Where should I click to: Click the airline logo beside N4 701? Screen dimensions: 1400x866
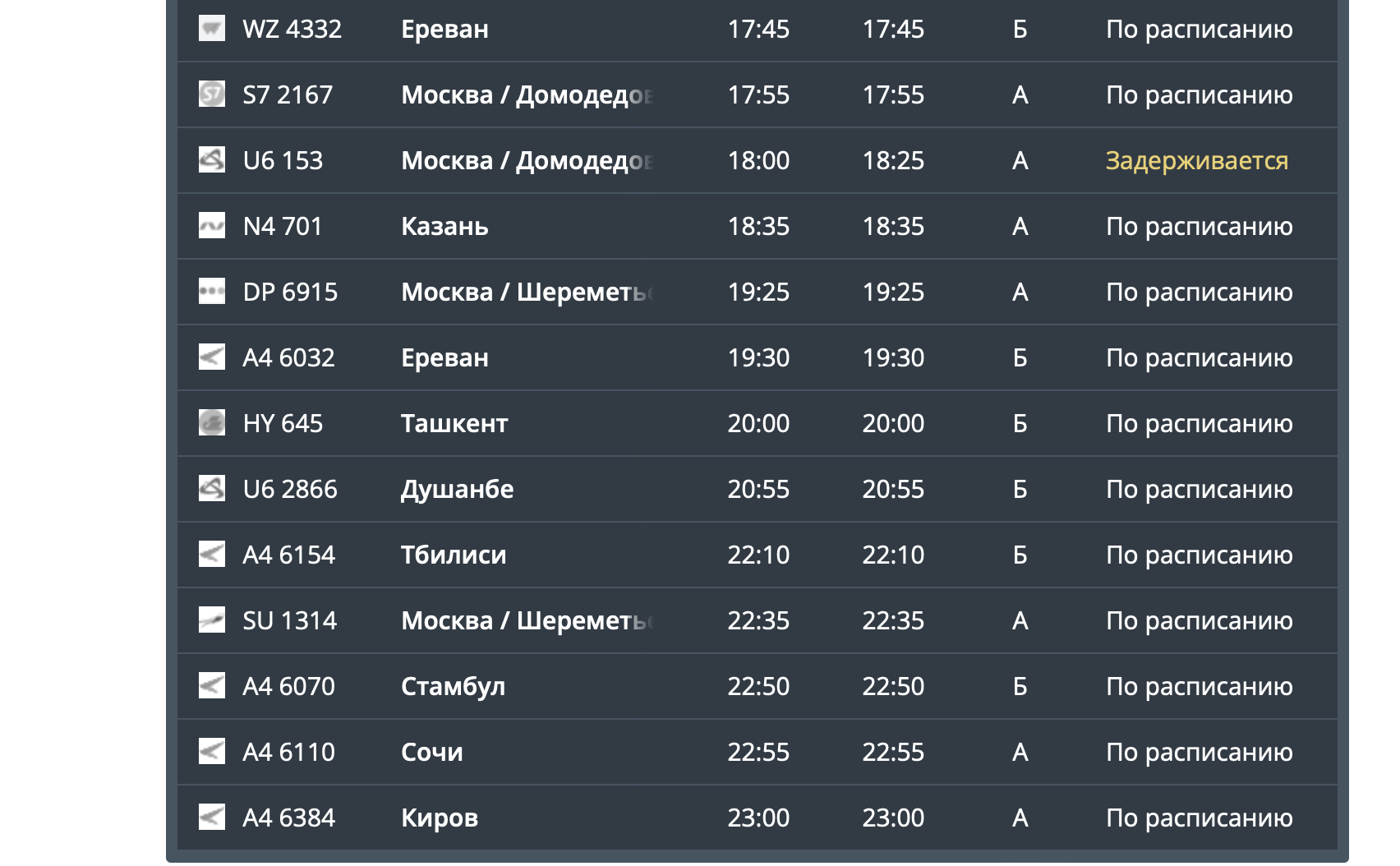pyautogui.click(x=212, y=226)
